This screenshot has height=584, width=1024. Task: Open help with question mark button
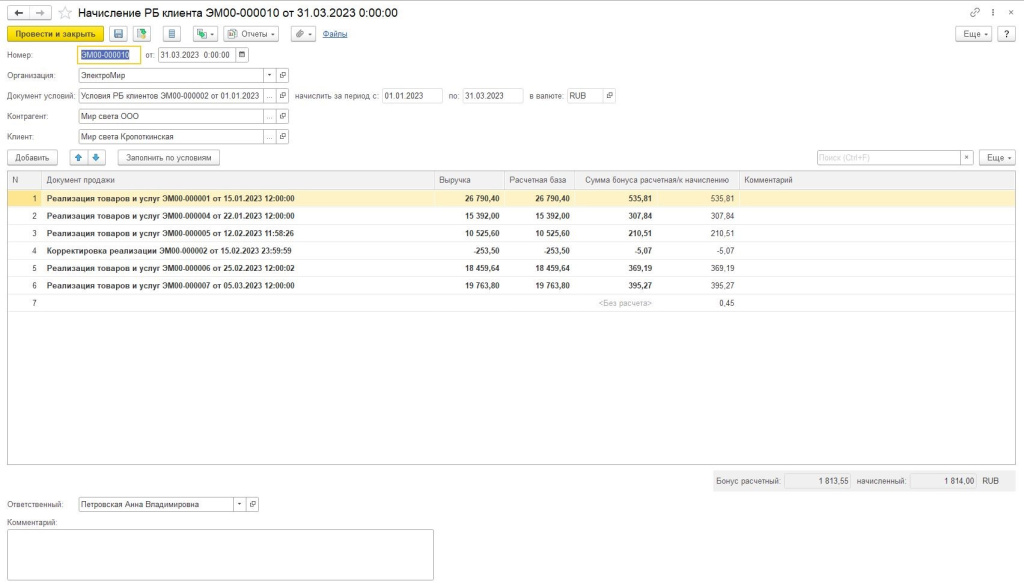point(1007,34)
